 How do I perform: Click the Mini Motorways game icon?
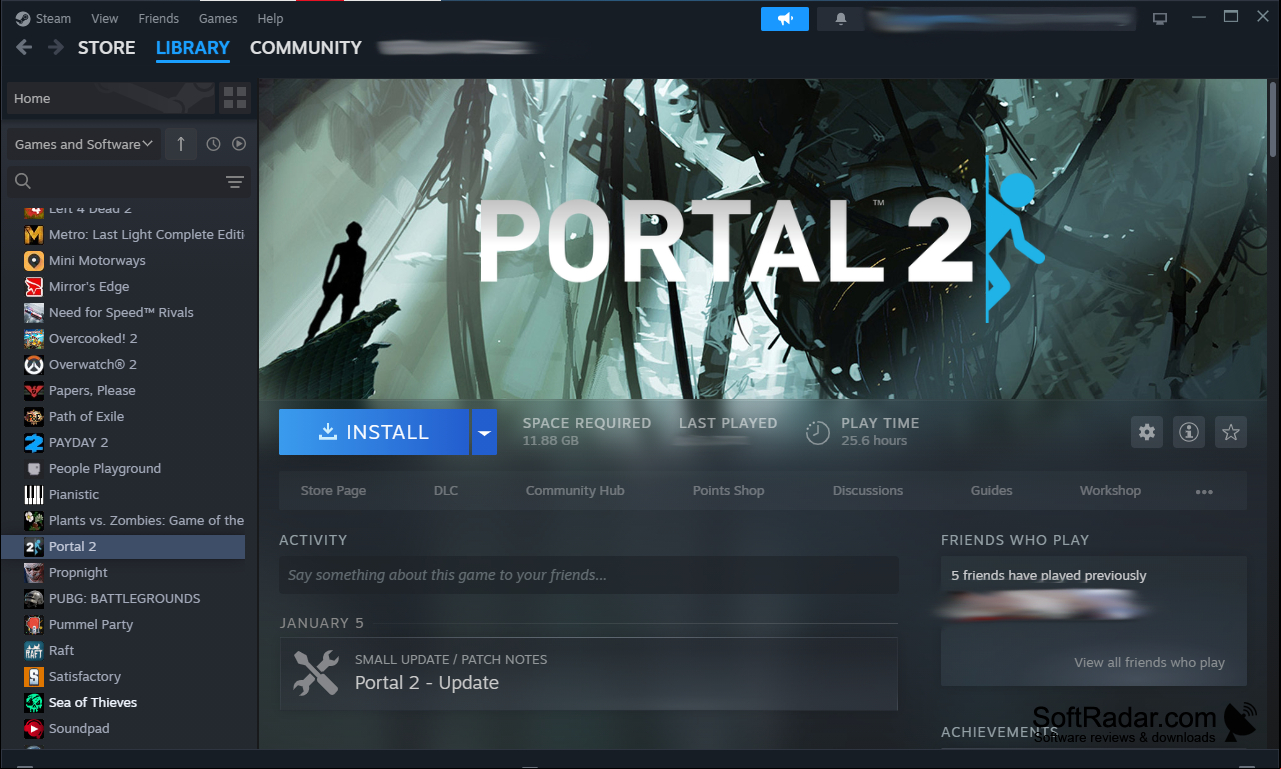click(x=34, y=260)
